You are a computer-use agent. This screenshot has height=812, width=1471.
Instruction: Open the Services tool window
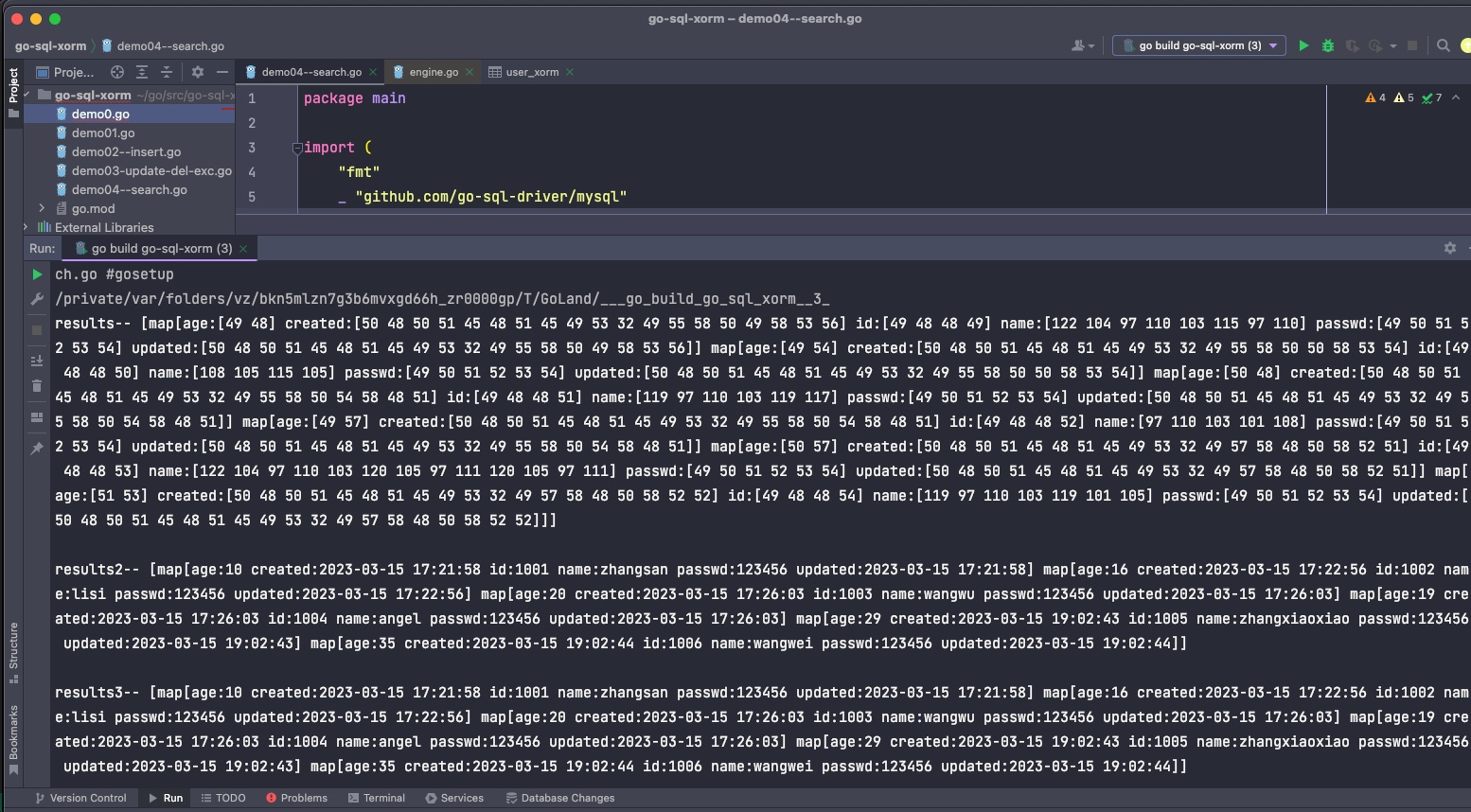click(454, 798)
